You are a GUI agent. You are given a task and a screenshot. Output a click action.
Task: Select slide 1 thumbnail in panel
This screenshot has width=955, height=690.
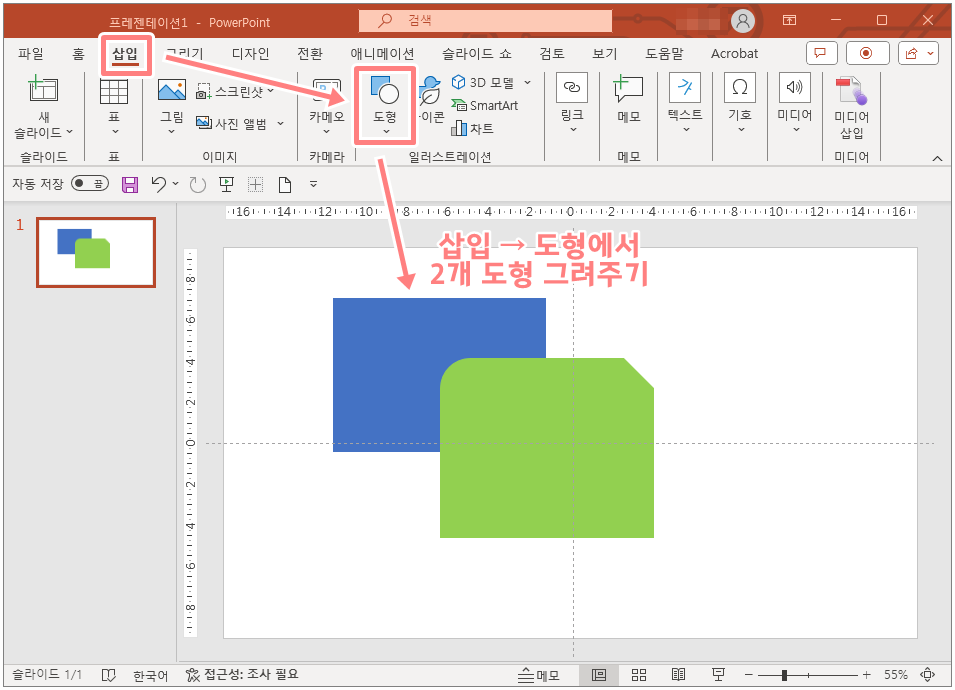95,252
